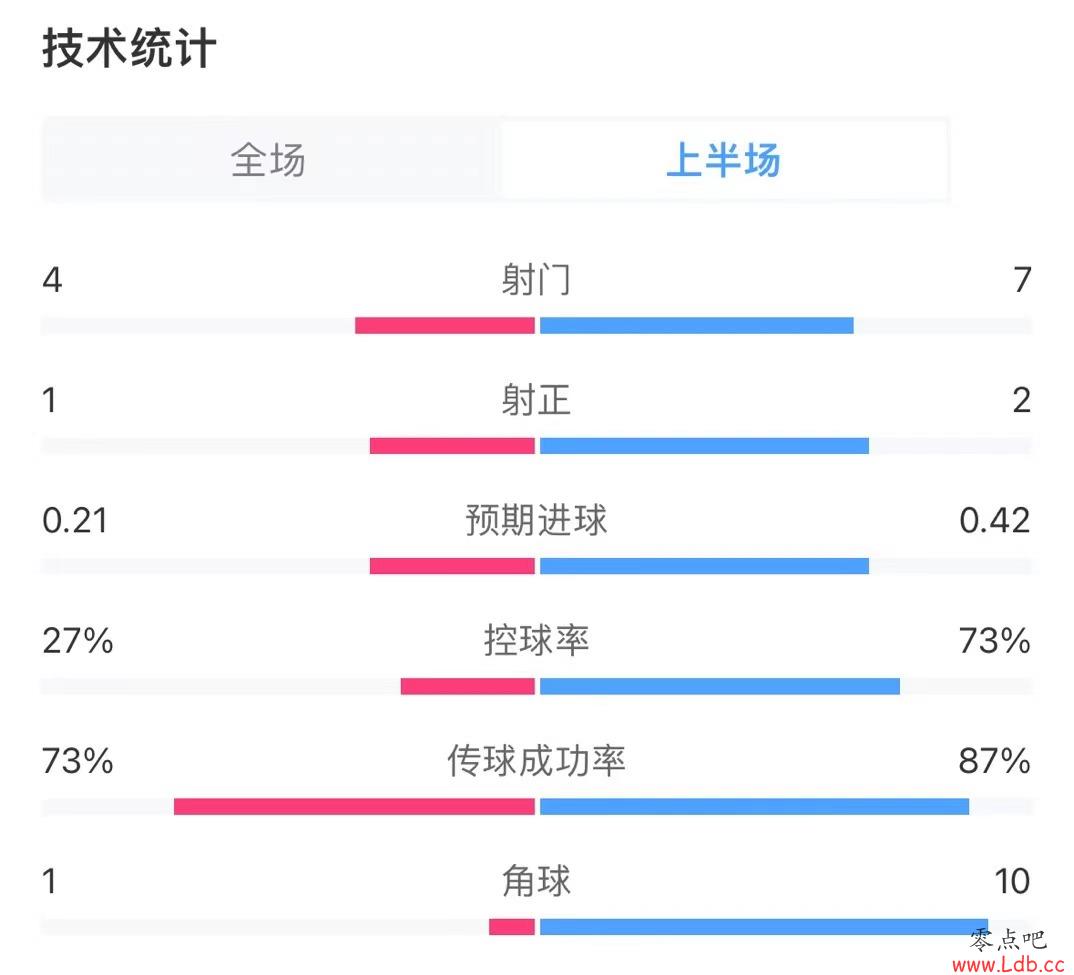1074x975 pixels.
Task: Select the 上半场 tab
Action: click(x=723, y=160)
